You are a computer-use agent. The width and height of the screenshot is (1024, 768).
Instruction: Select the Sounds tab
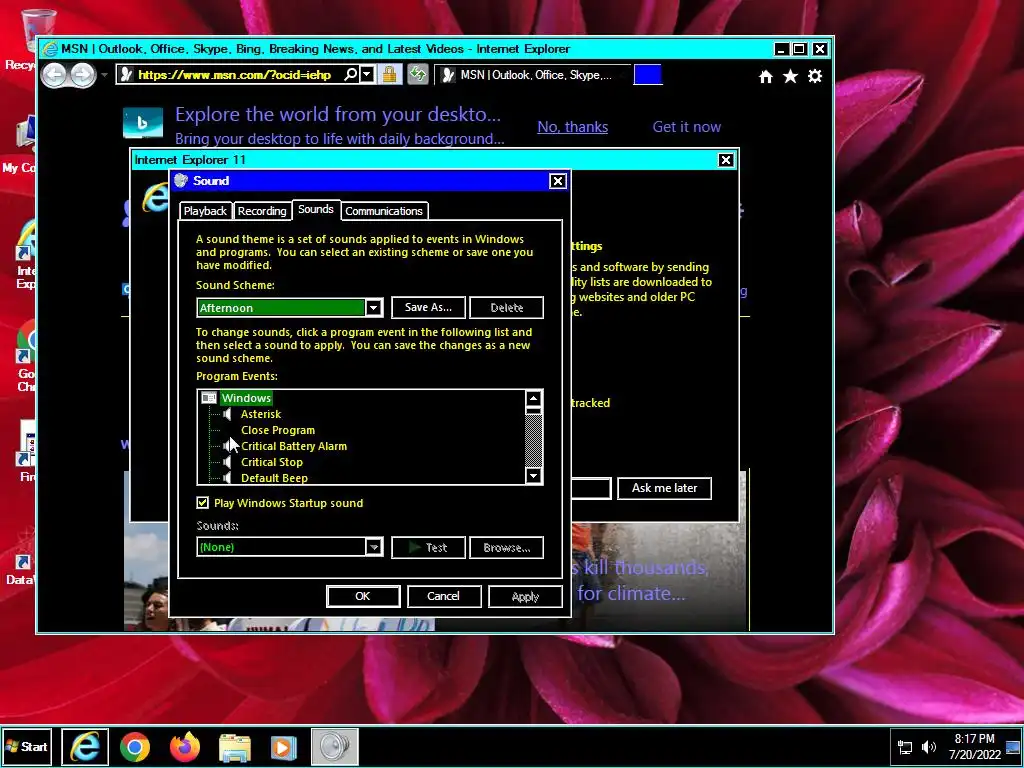tap(316, 209)
